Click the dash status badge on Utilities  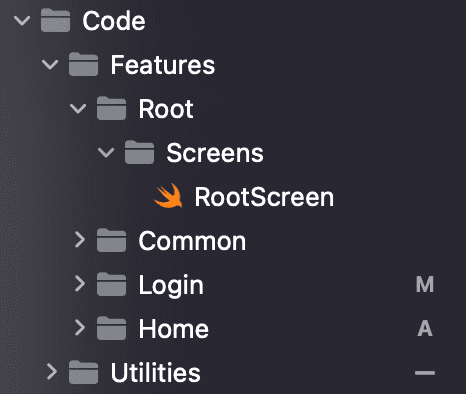click(425, 373)
